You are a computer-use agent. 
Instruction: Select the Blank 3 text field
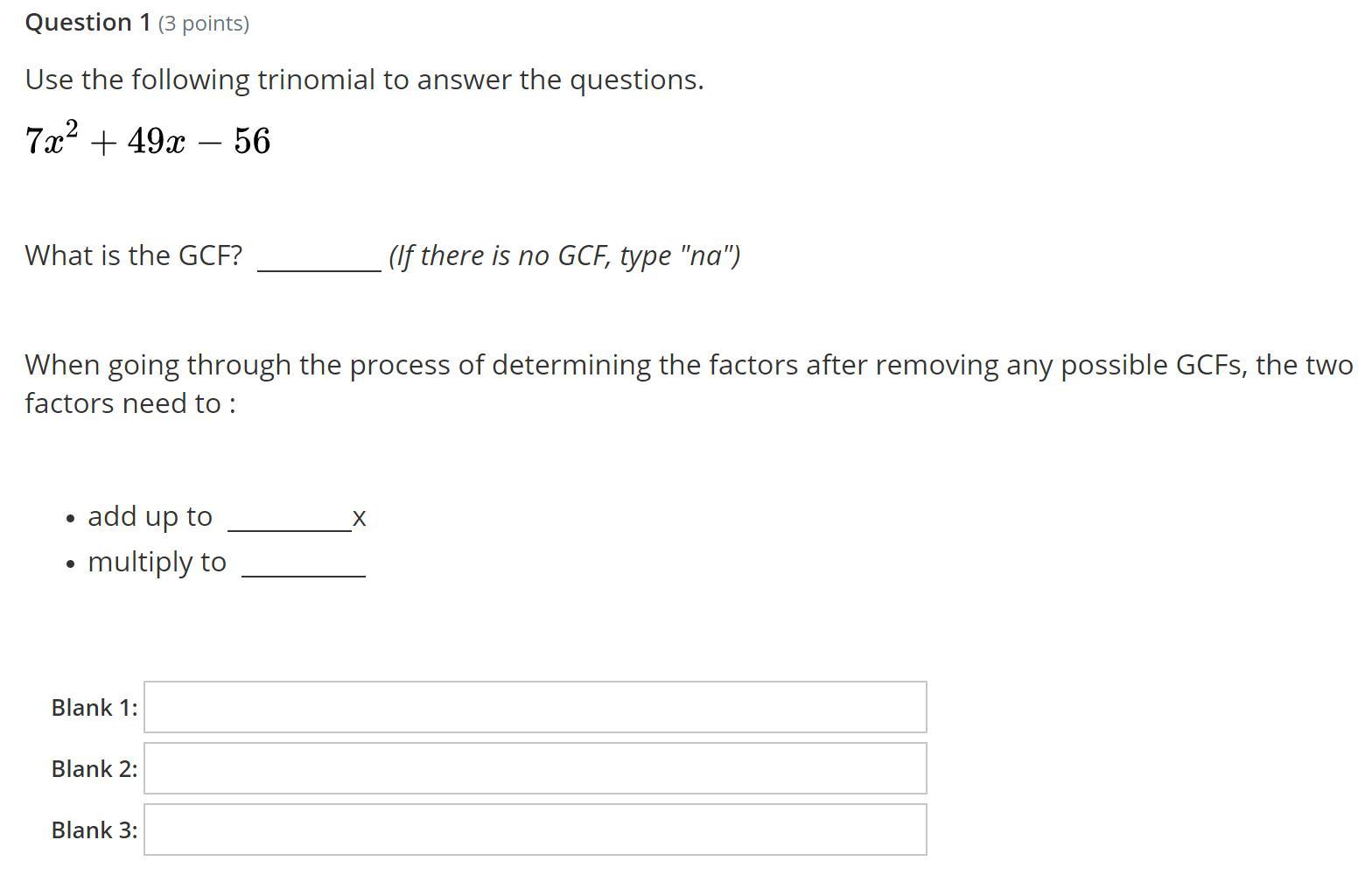[x=535, y=829]
